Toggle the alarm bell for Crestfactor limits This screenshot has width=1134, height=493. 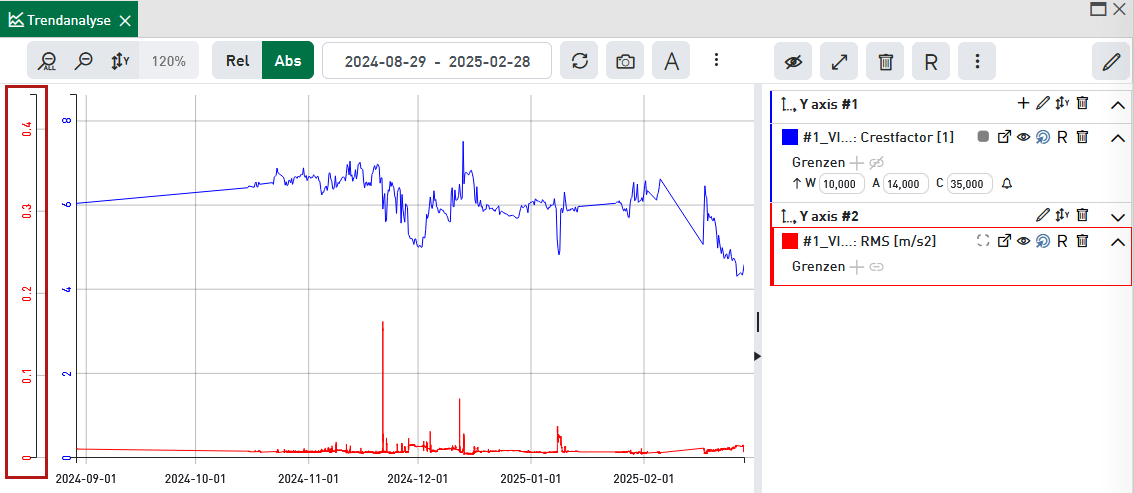(1007, 184)
